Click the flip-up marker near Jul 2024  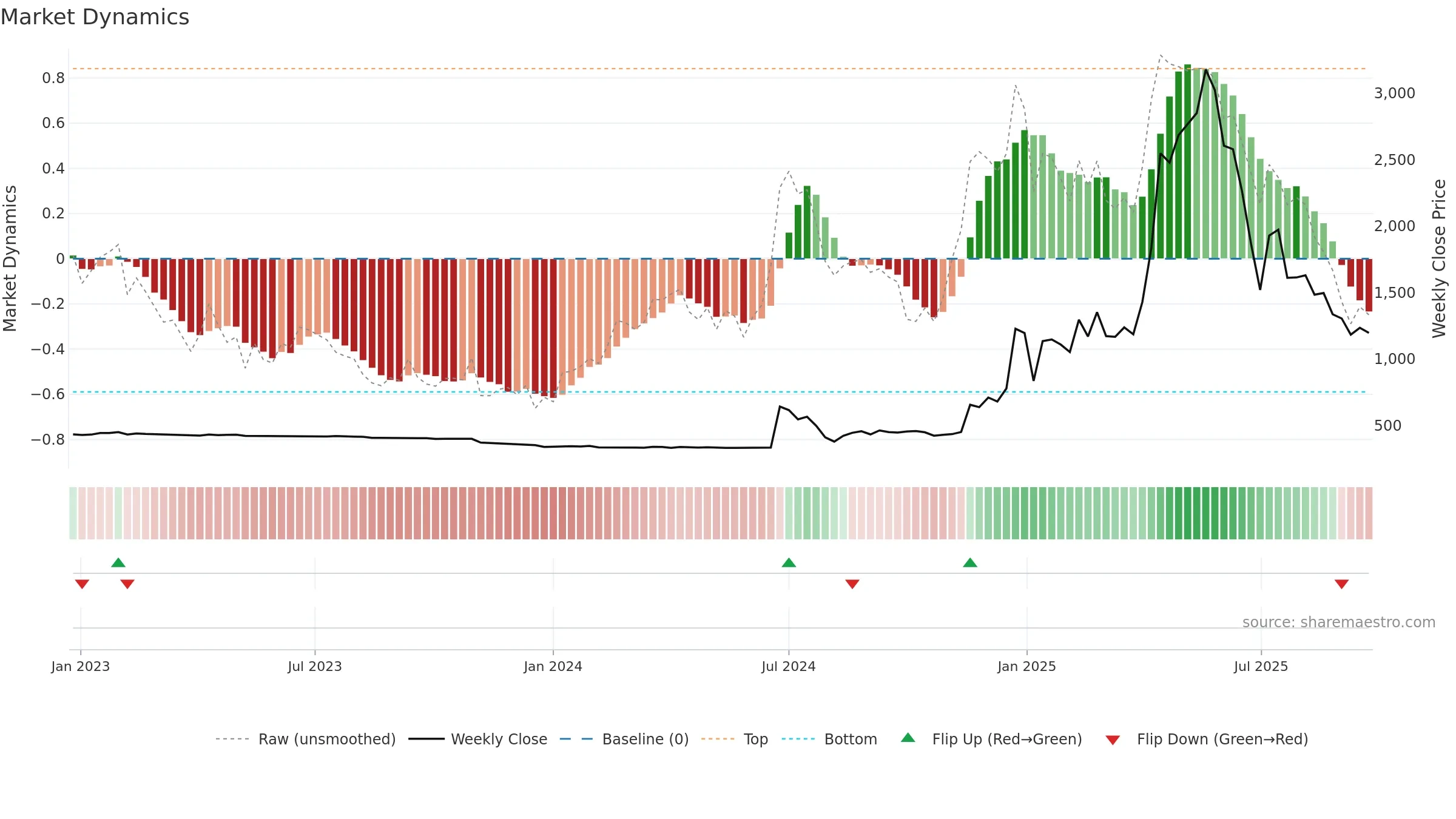coord(789,562)
